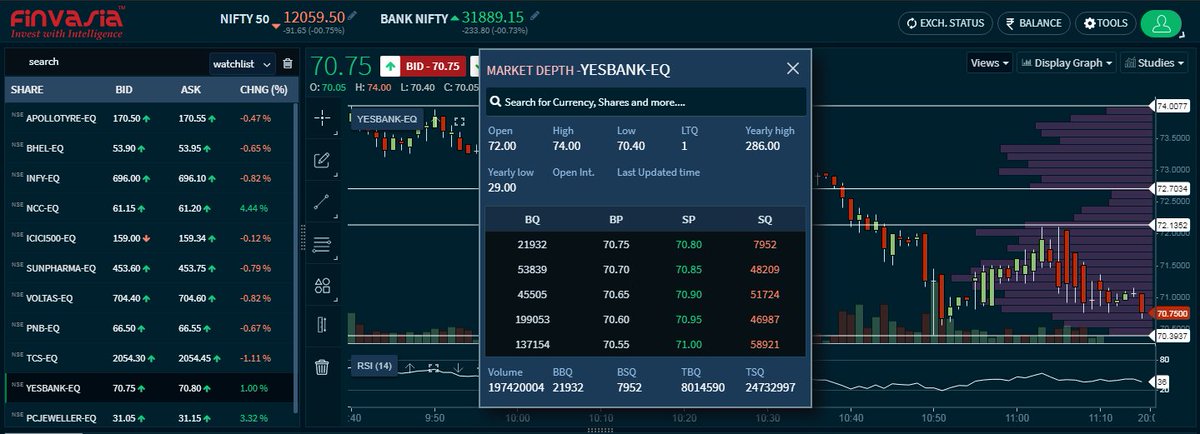Screen dimensions: 1200x434
Task: Sort by SHARE column header
Action: 27,90
